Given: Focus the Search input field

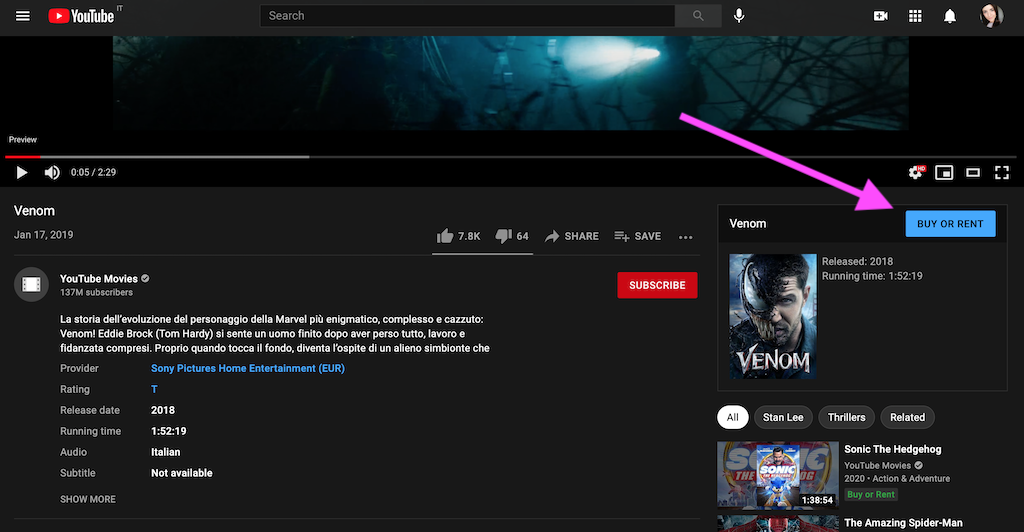Looking at the screenshot, I should (x=468, y=16).
